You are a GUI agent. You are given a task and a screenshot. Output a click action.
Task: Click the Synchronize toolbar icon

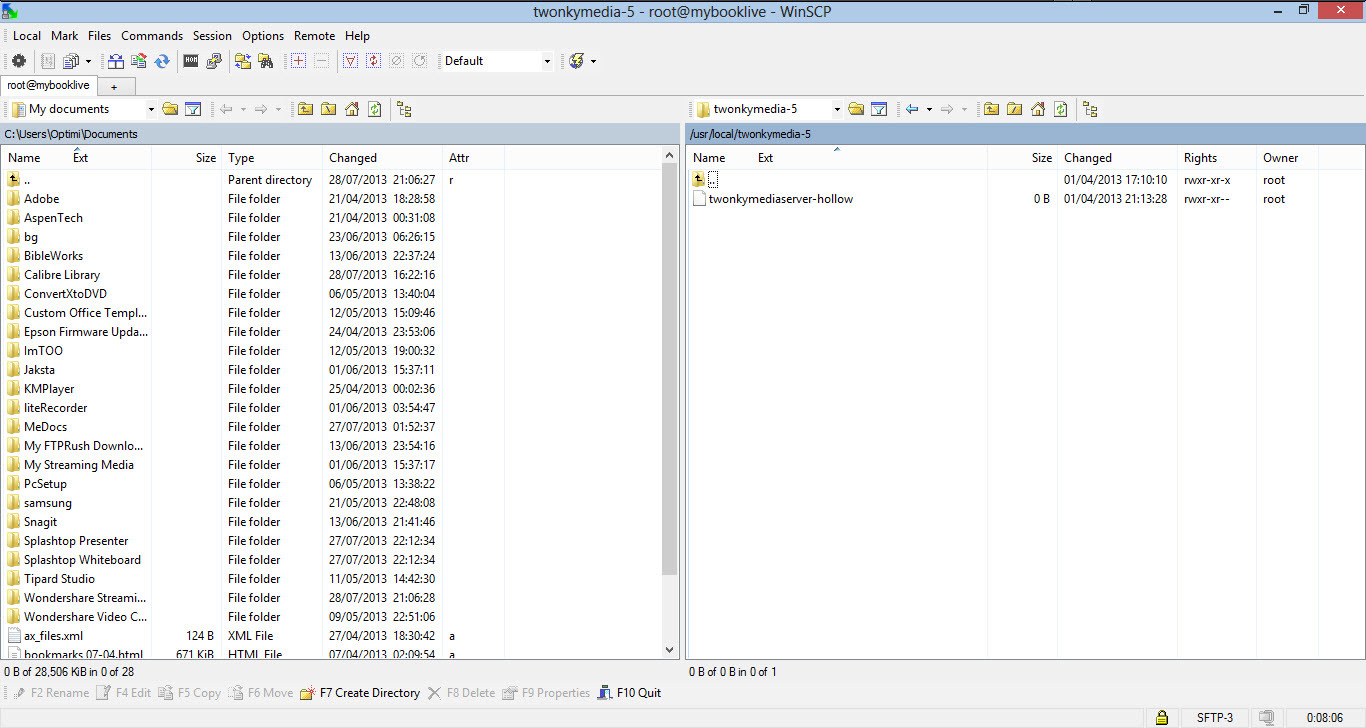point(161,61)
